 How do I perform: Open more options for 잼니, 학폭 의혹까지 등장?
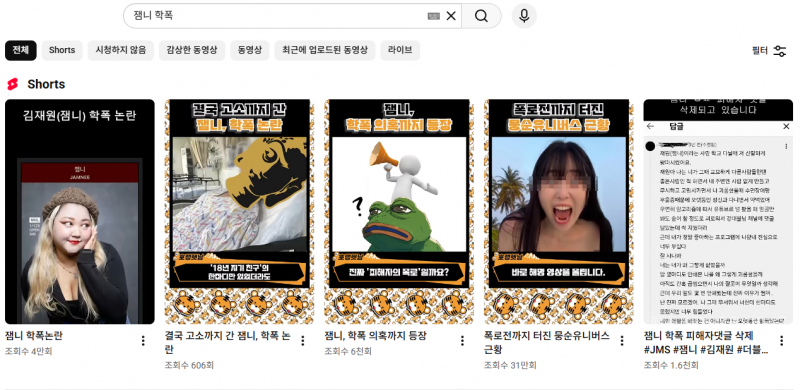coord(462,340)
